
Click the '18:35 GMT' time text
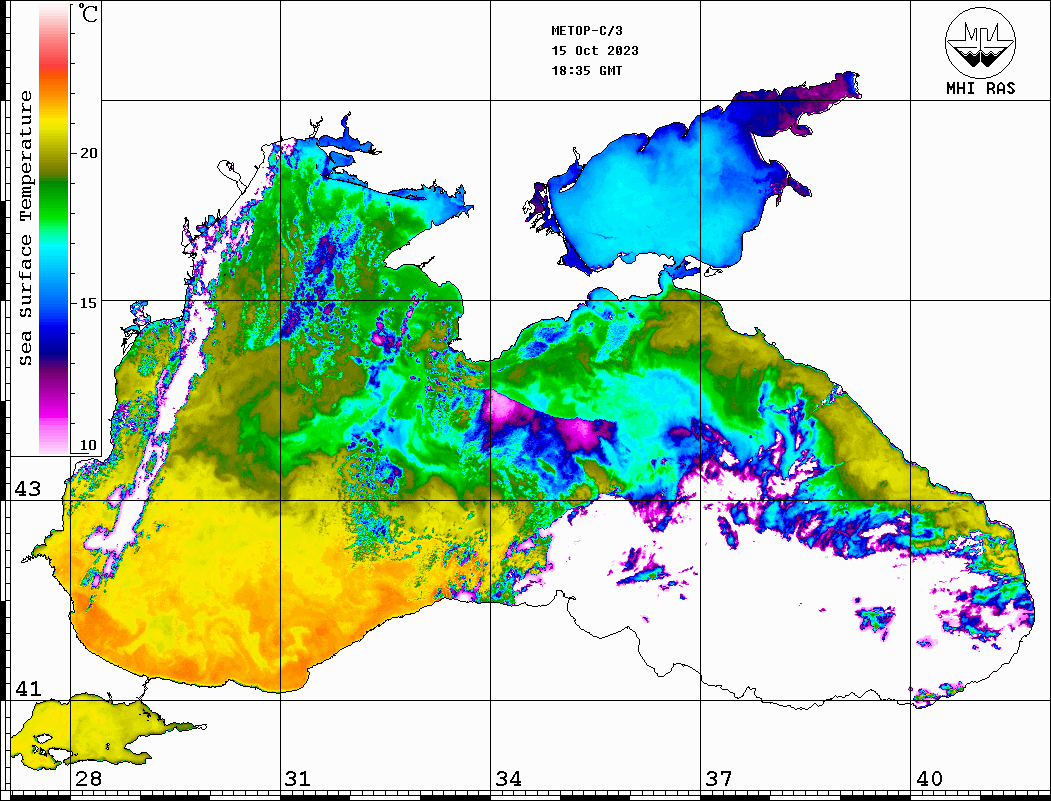[586, 71]
